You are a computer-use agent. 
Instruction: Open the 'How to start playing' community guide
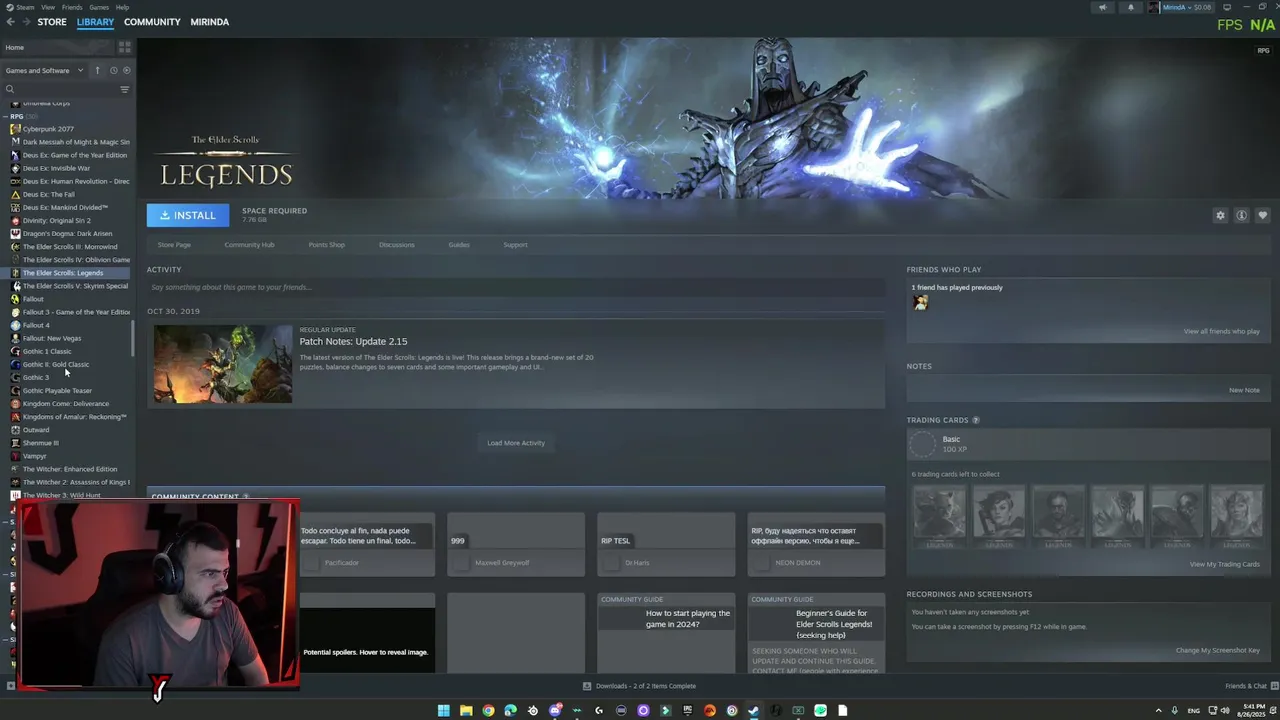point(666,632)
